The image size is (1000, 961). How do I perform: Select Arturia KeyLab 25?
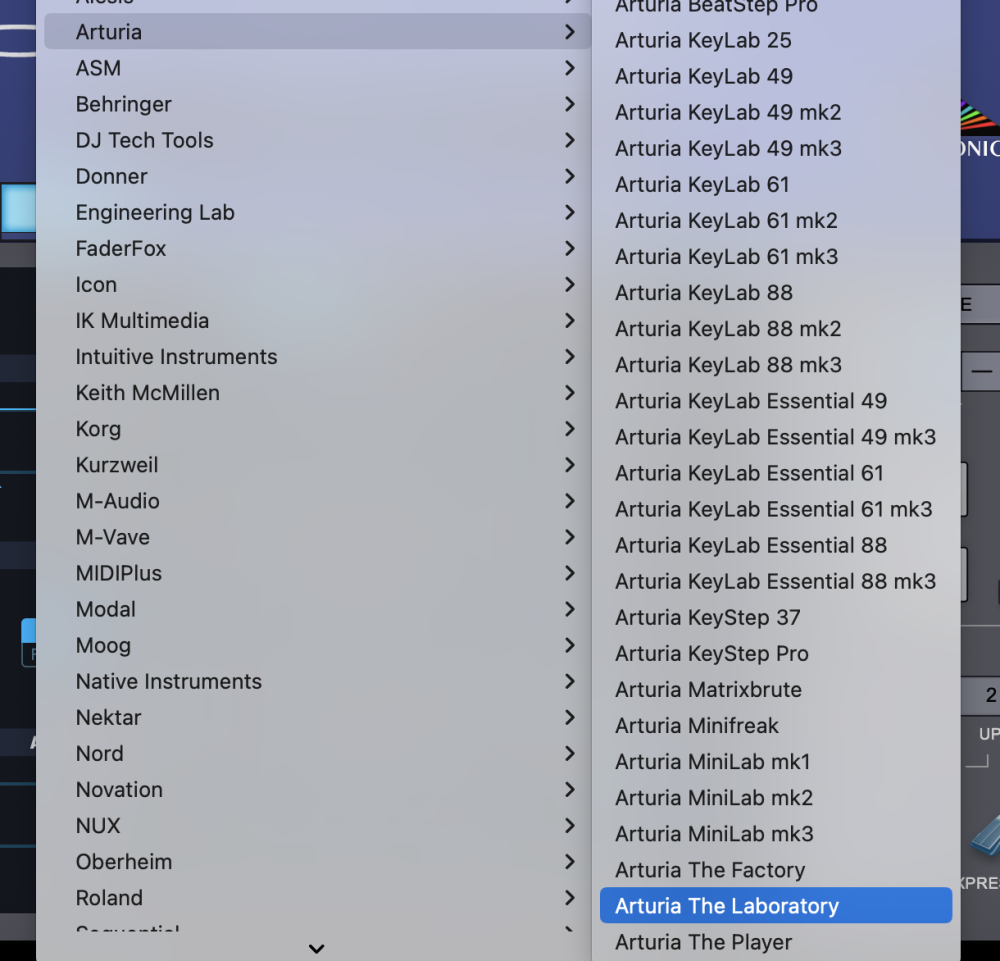coord(776,40)
